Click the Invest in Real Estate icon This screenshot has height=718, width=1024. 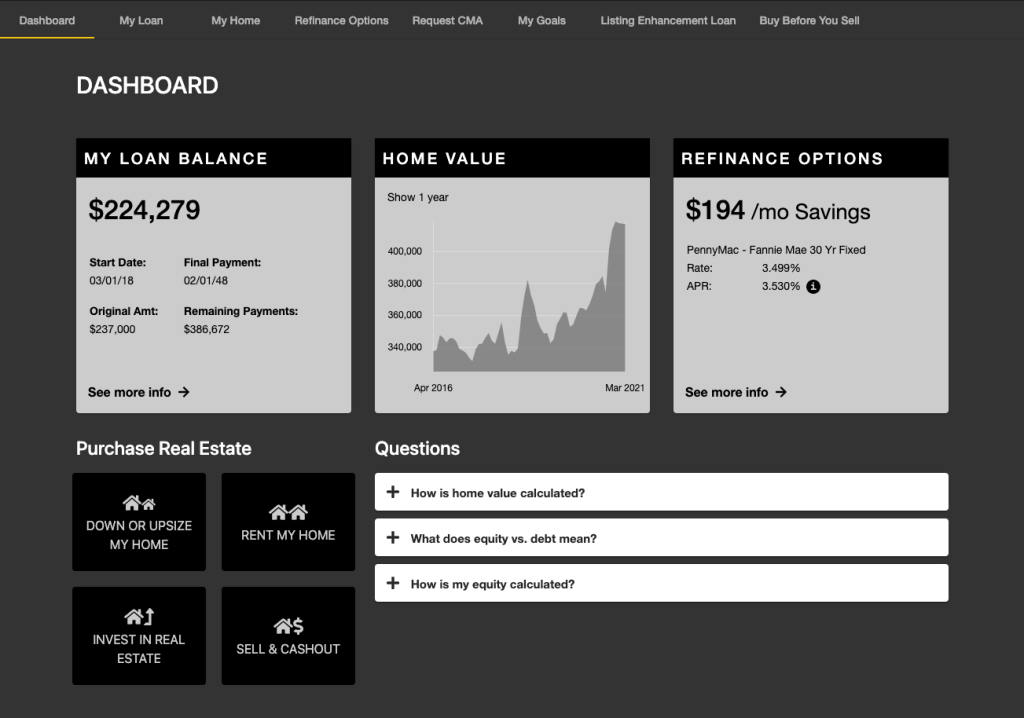(139, 617)
